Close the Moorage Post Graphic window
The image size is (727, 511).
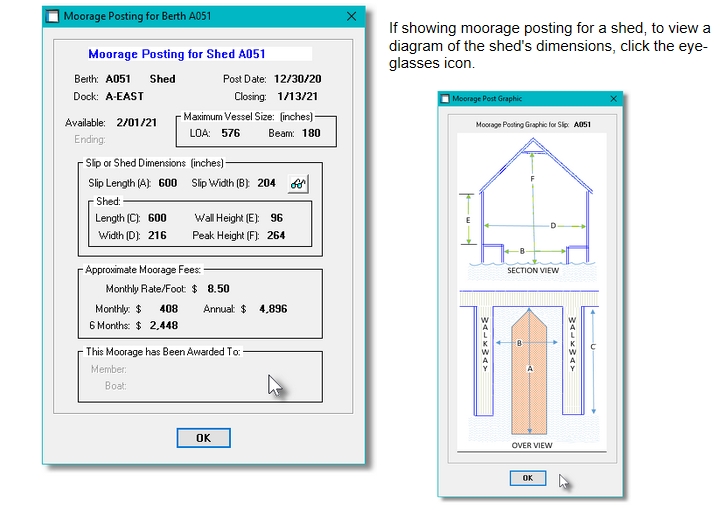coord(612,99)
